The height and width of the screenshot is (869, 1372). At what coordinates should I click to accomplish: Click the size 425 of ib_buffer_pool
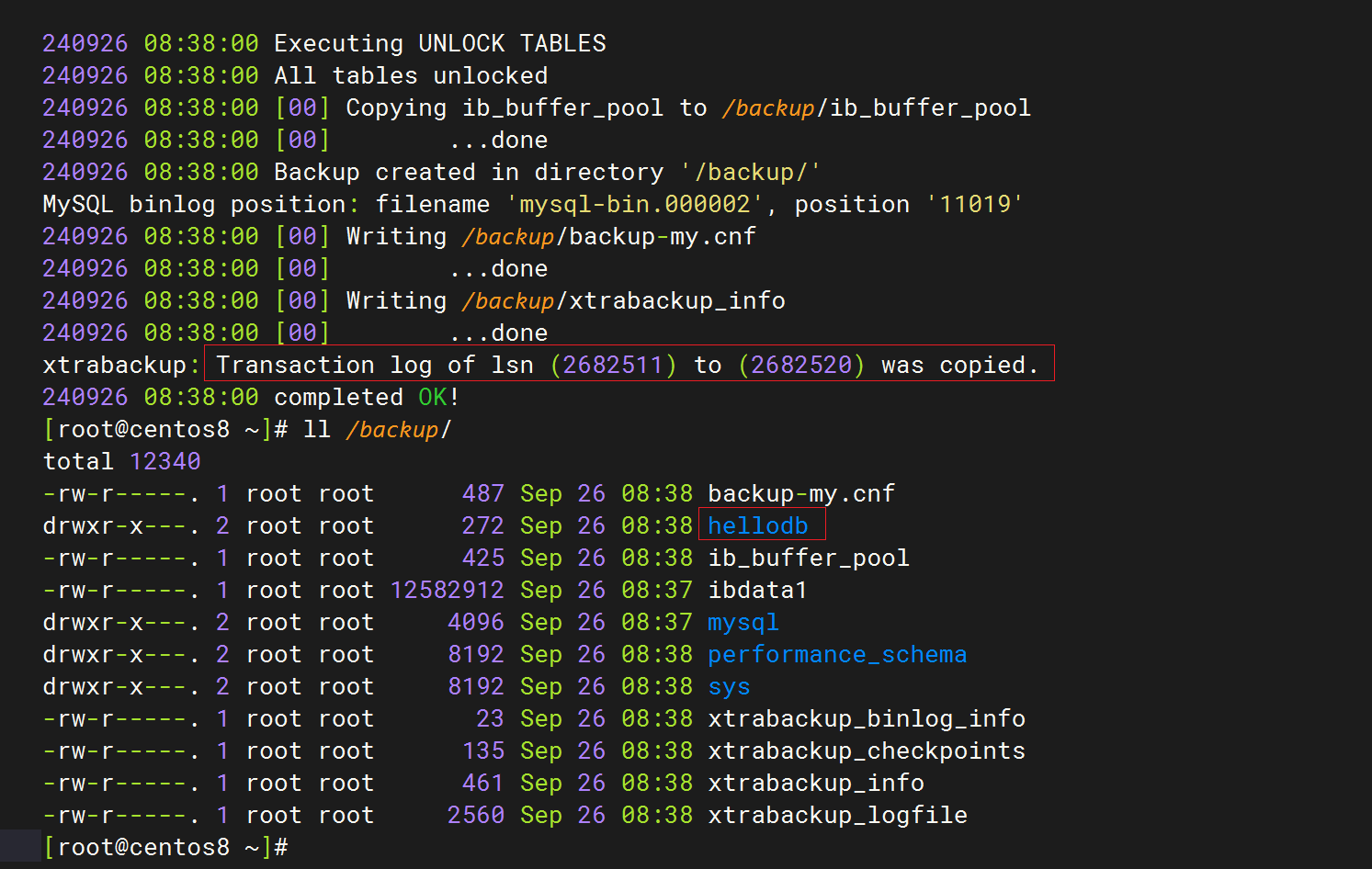pos(483,559)
